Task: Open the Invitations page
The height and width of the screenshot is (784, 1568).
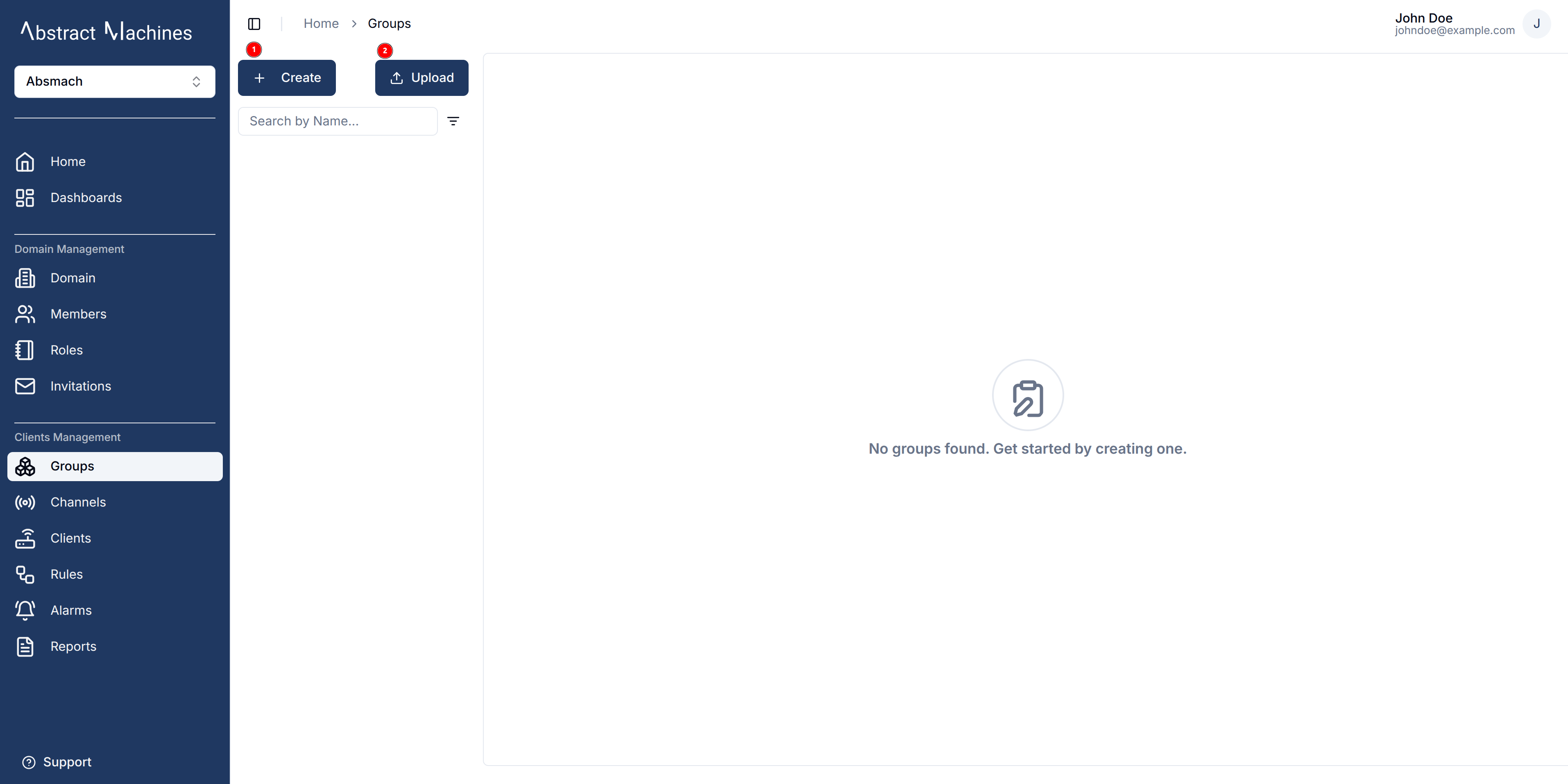Action: click(x=114, y=386)
